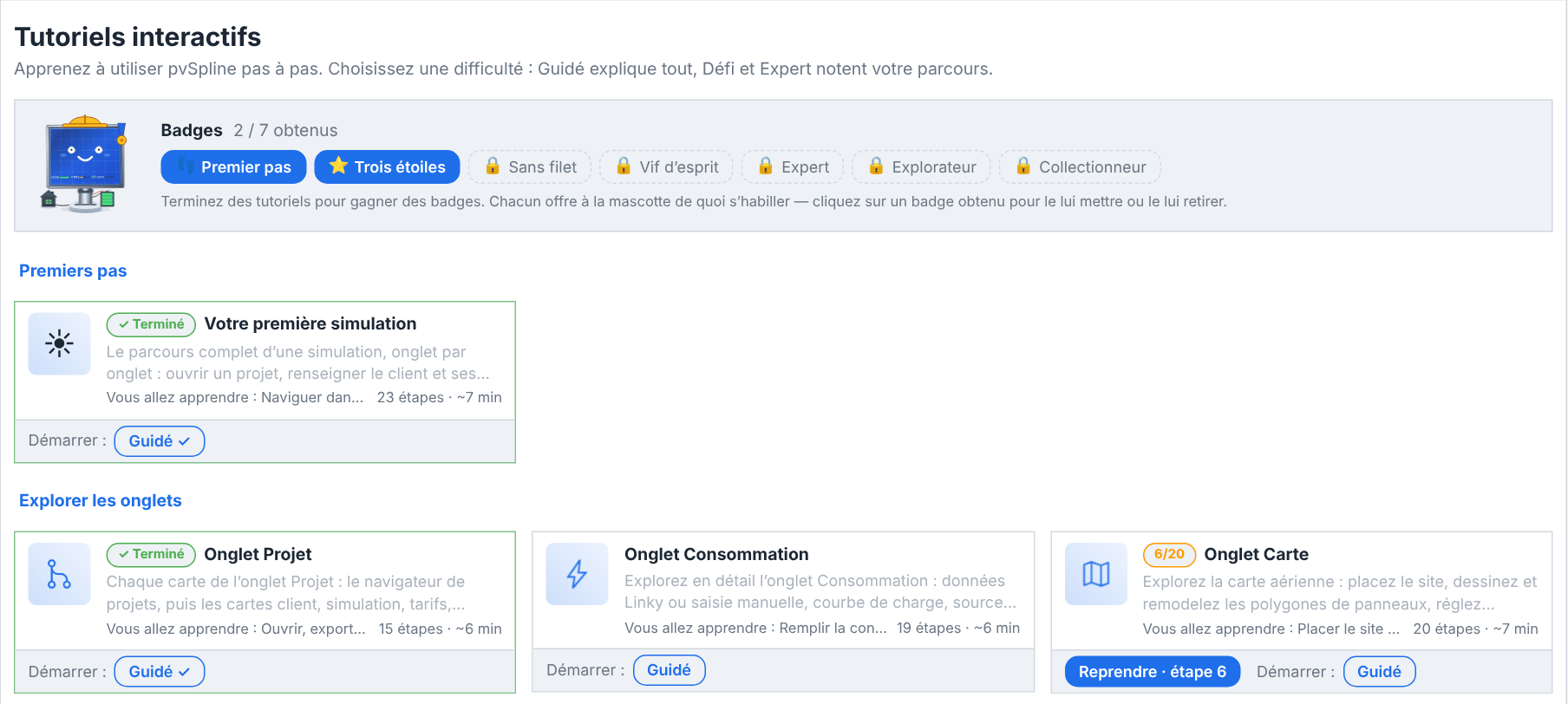Screen dimensions: 1568x704
Task: Click the Premiers pas section heading
Action: pyautogui.click(x=73, y=271)
